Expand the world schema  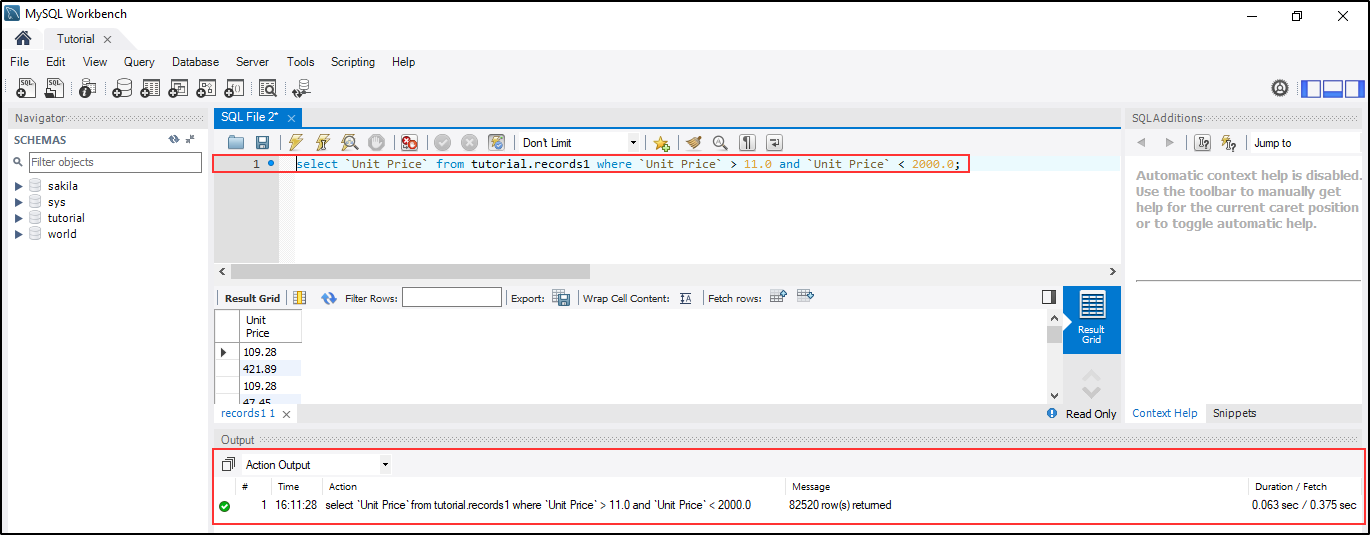pos(18,234)
